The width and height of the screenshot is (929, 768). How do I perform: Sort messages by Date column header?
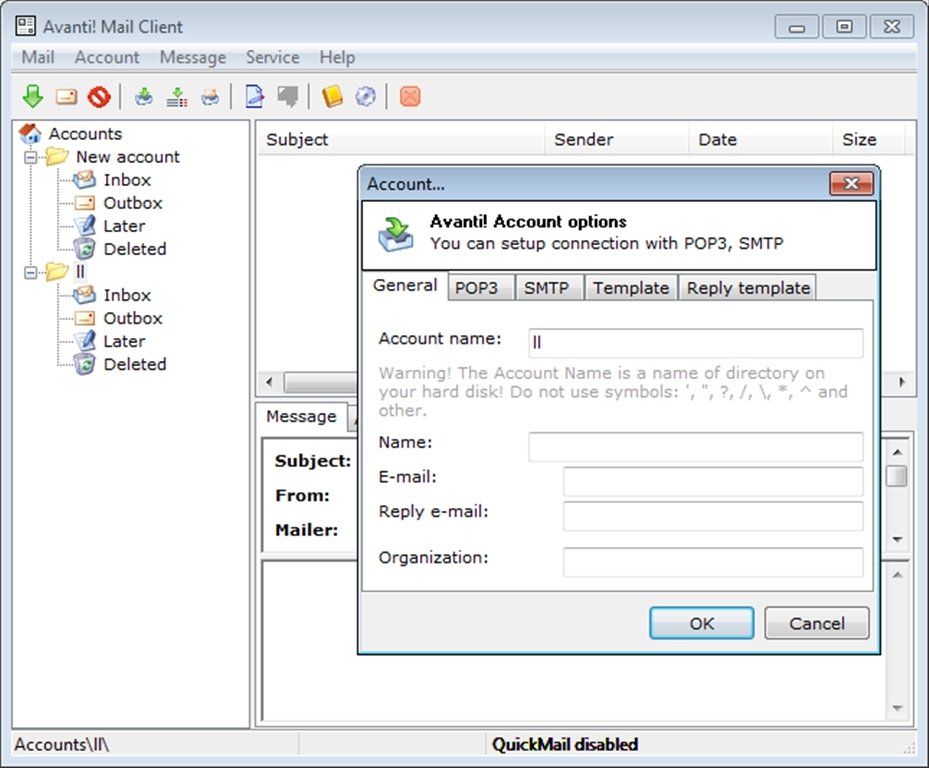point(760,139)
